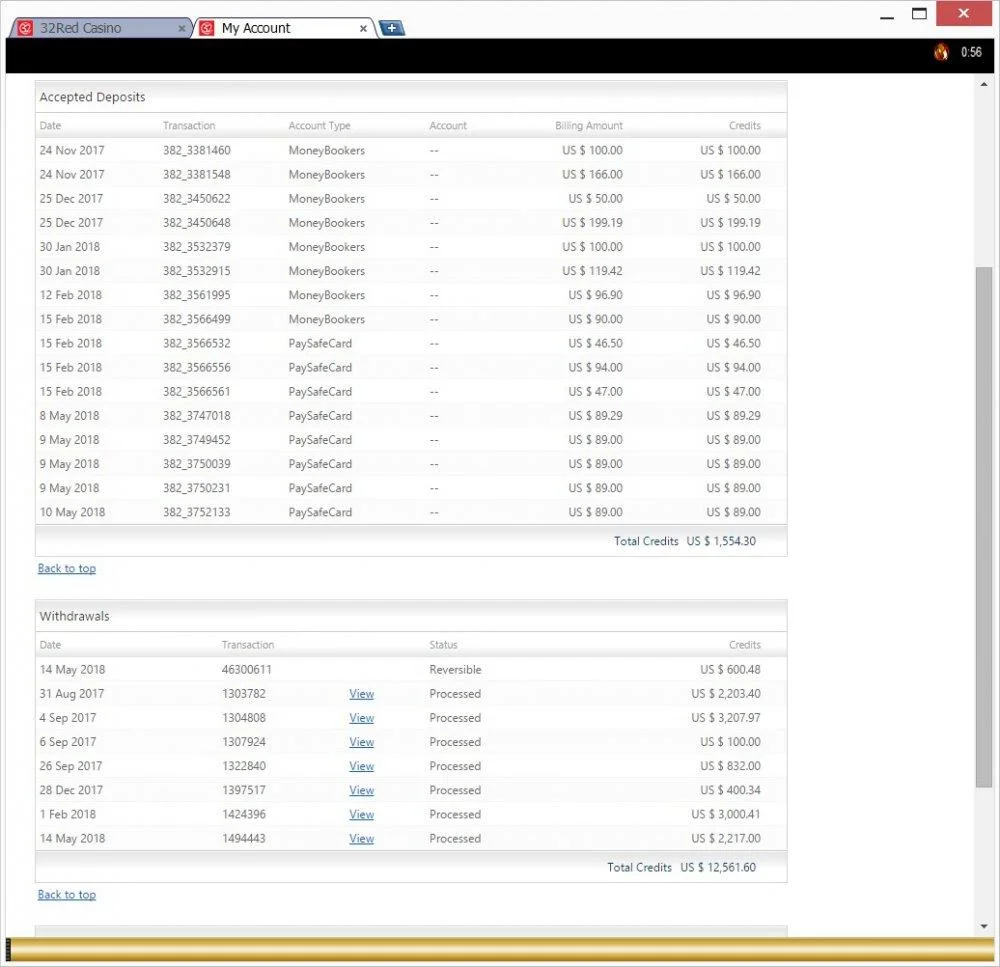This screenshot has width=1000, height=967.
Task: View withdrawal transaction 1397517
Action: (362, 790)
